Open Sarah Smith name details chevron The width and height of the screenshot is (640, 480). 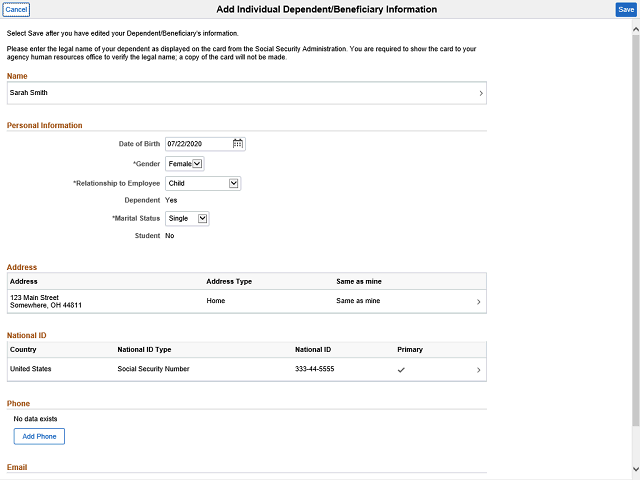point(481,93)
